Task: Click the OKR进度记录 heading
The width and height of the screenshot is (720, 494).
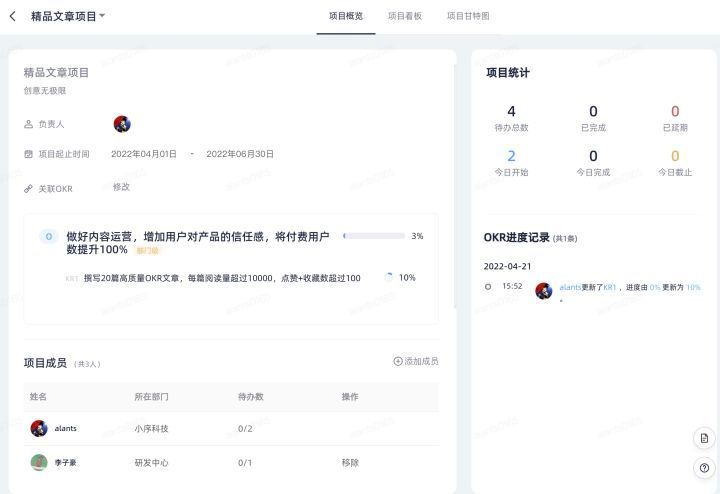Action: (x=517, y=237)
